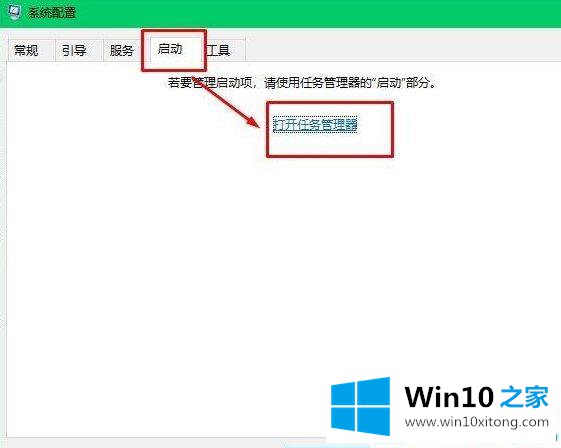The width and height of the screenshot is (561, 448).
Task: Go to the 工具 tab
Action: 219,50
